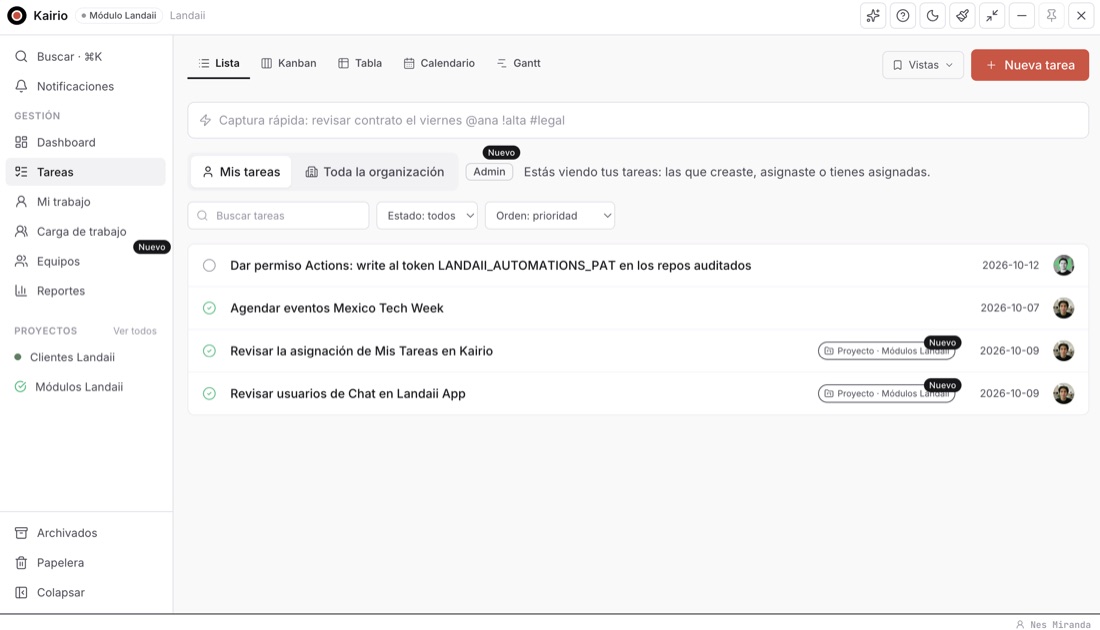This screenshot has width=1100, height=630.
Task: Open Archivados in sidebar
Action: tap(86, 533)
